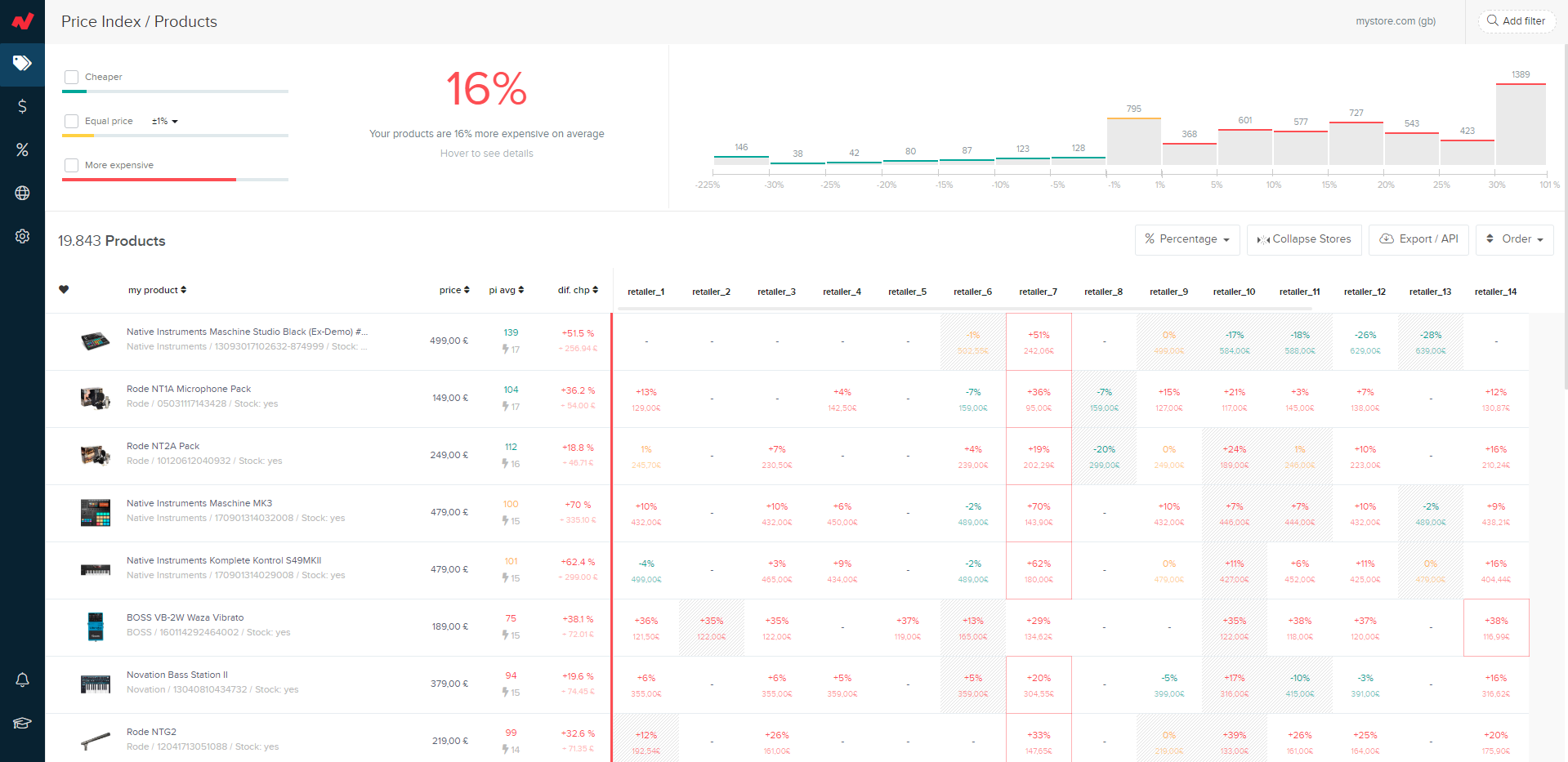The height and width of the screenshot is (762, 1568).
Task: Open Native Instruments Maschine MK3 product link
Action: pyautogui.click(x=199, y=503)
